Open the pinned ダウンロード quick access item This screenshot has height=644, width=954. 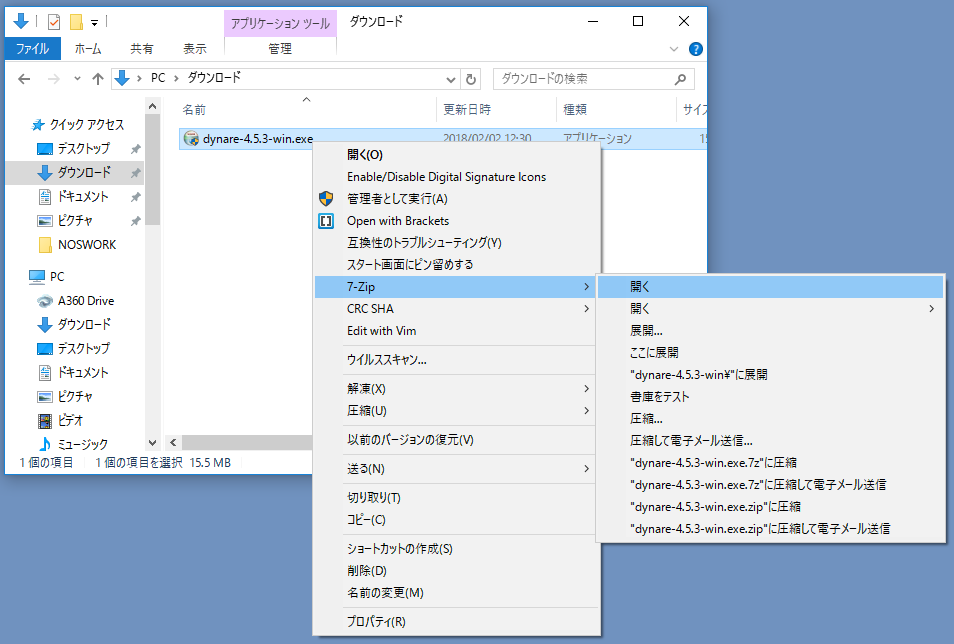[x=83, y=172]
